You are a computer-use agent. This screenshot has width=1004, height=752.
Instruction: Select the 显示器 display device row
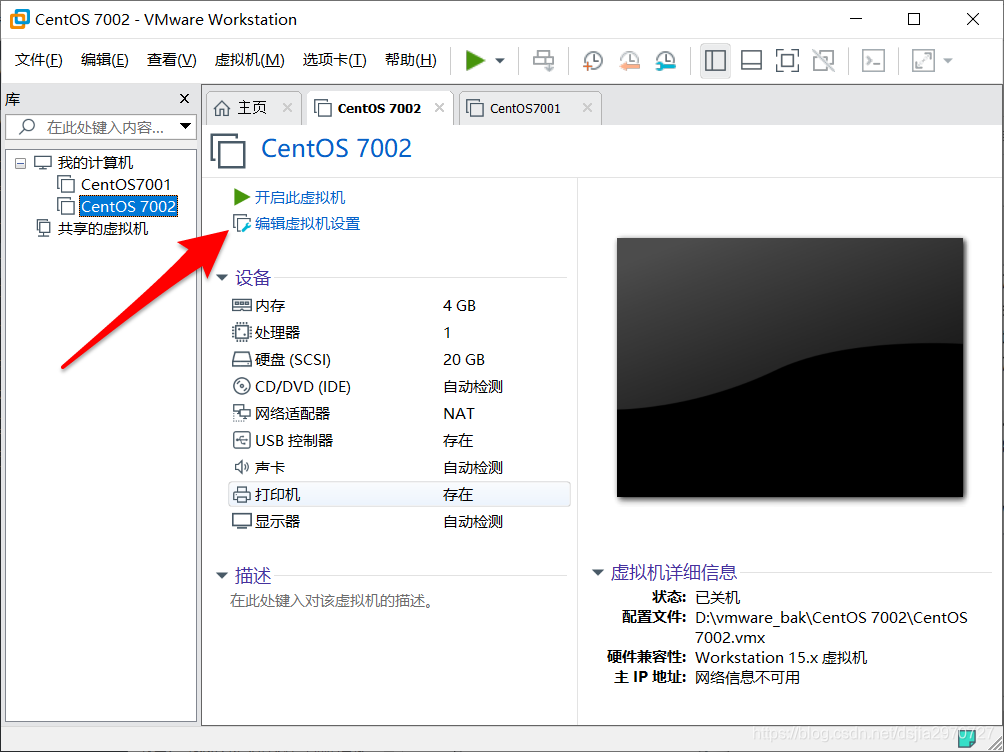point(399,521)
